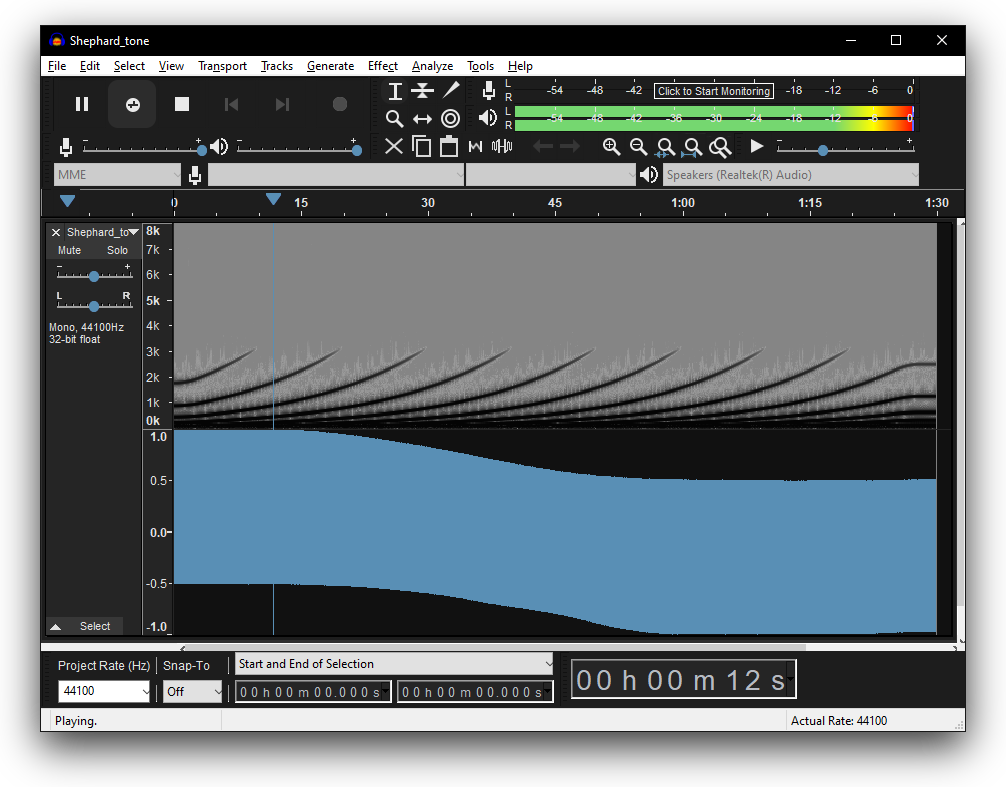
Task: Open the Effect menu
Action: (382, 66)
